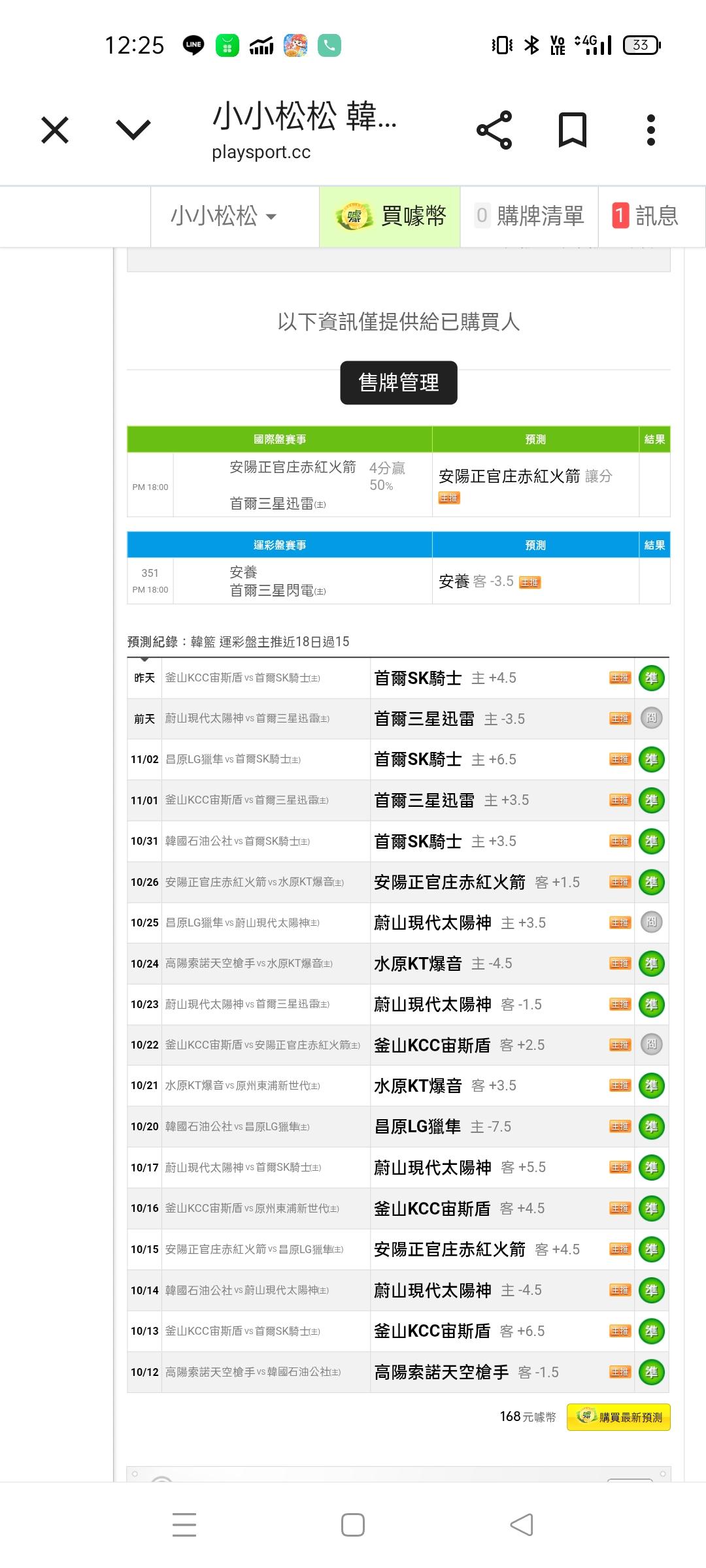The height and width of the screenshot is (1568, 706).
Task: Tap the gray result icon for 10/25 row
Action: click(x=651, y=922)
